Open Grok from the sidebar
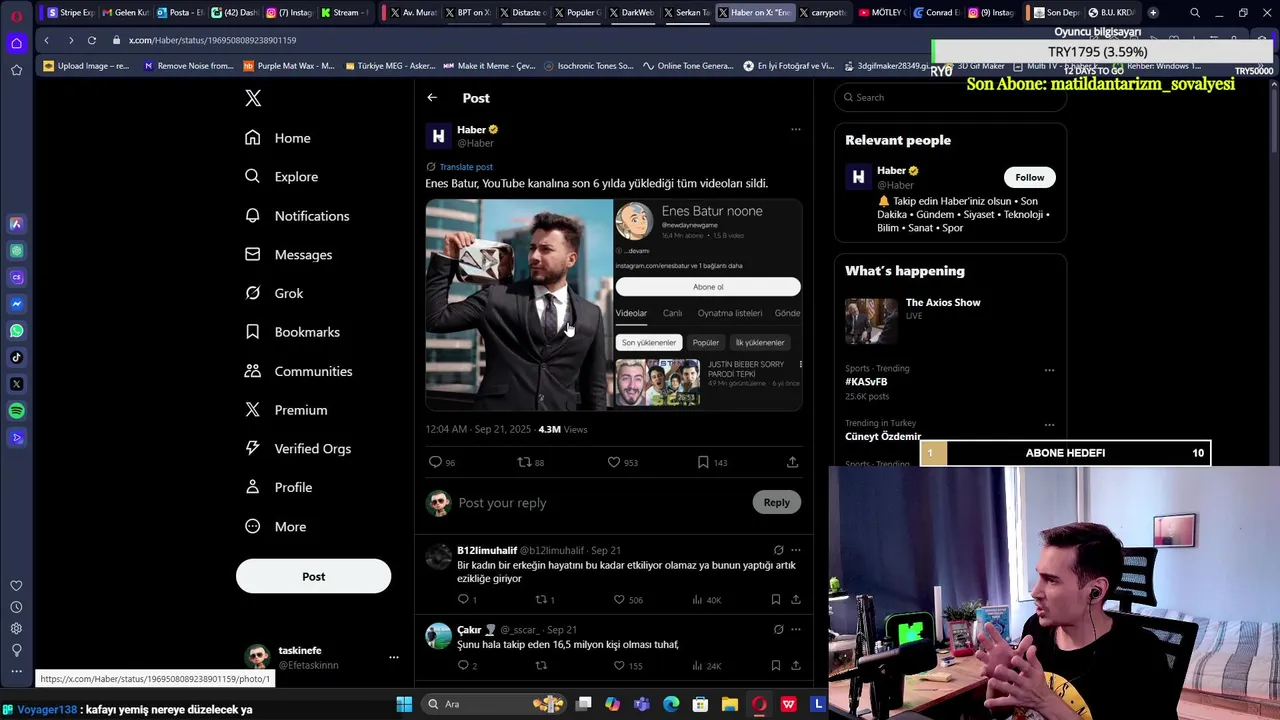The height and width of the screenshot is (720, 1280). (274, 293)
